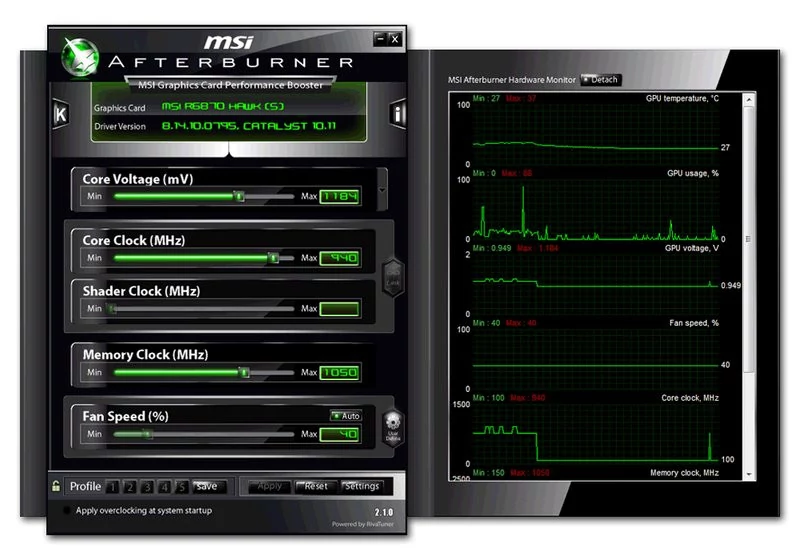
Task: Click the graphics card name MSI R6870 HAWK
Action: coord(223,106)
